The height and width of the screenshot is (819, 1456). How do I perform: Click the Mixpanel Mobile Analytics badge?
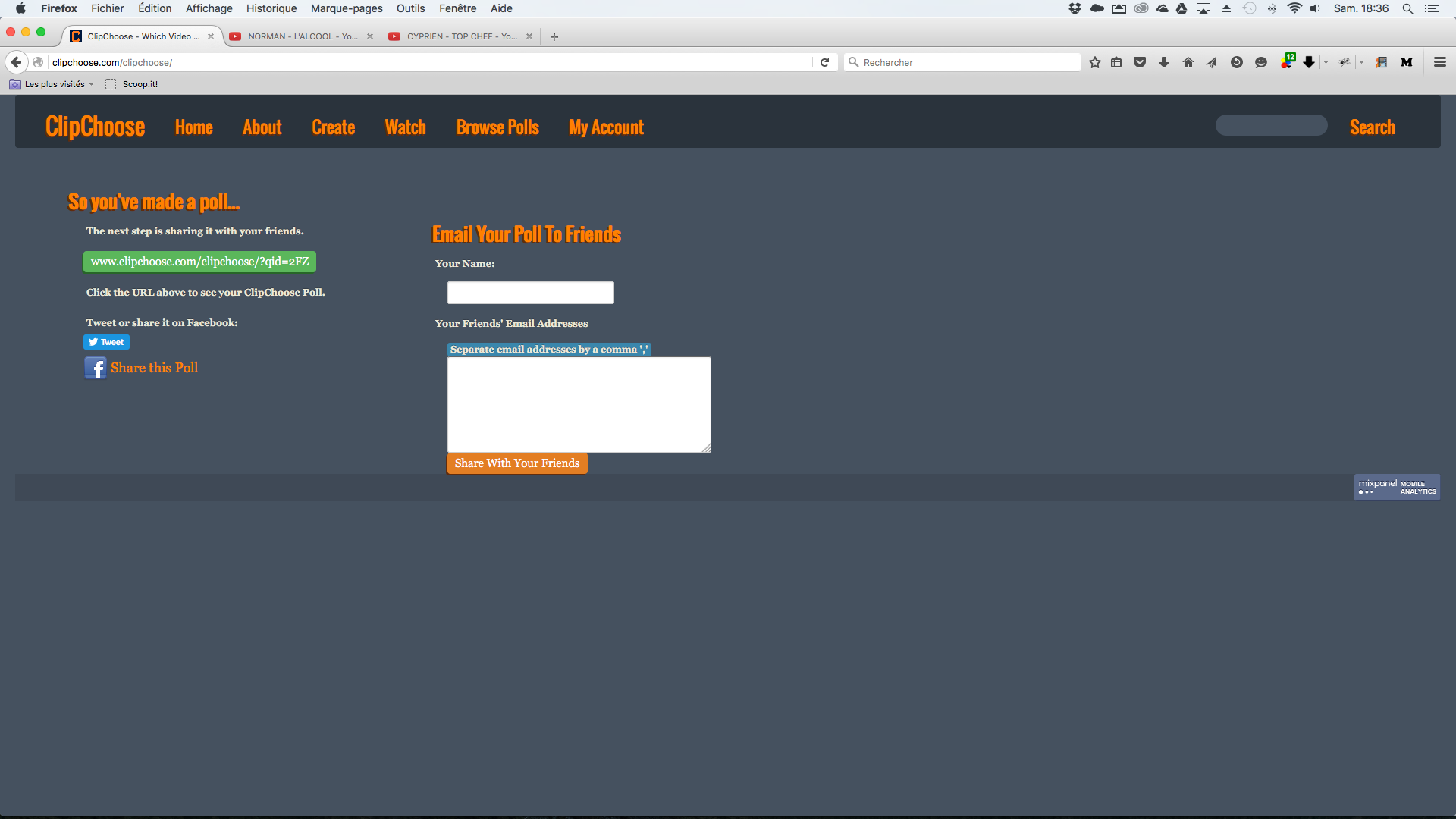(x=1397, y=488)
